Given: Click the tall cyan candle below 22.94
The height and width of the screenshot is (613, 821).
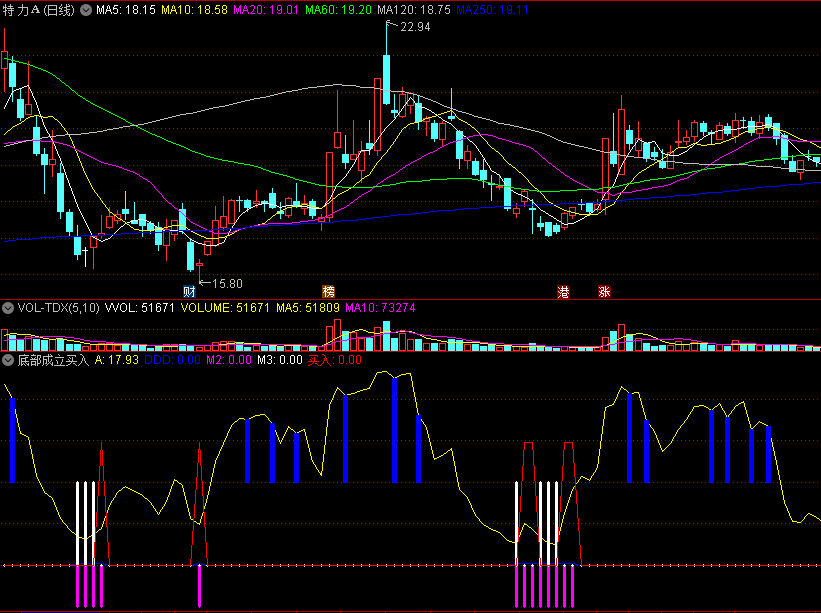Looking at the screenshot, I should (x=386, y=79).
